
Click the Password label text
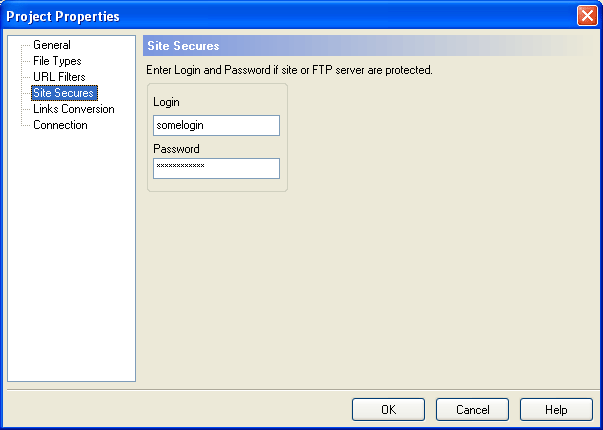point(176,148)
